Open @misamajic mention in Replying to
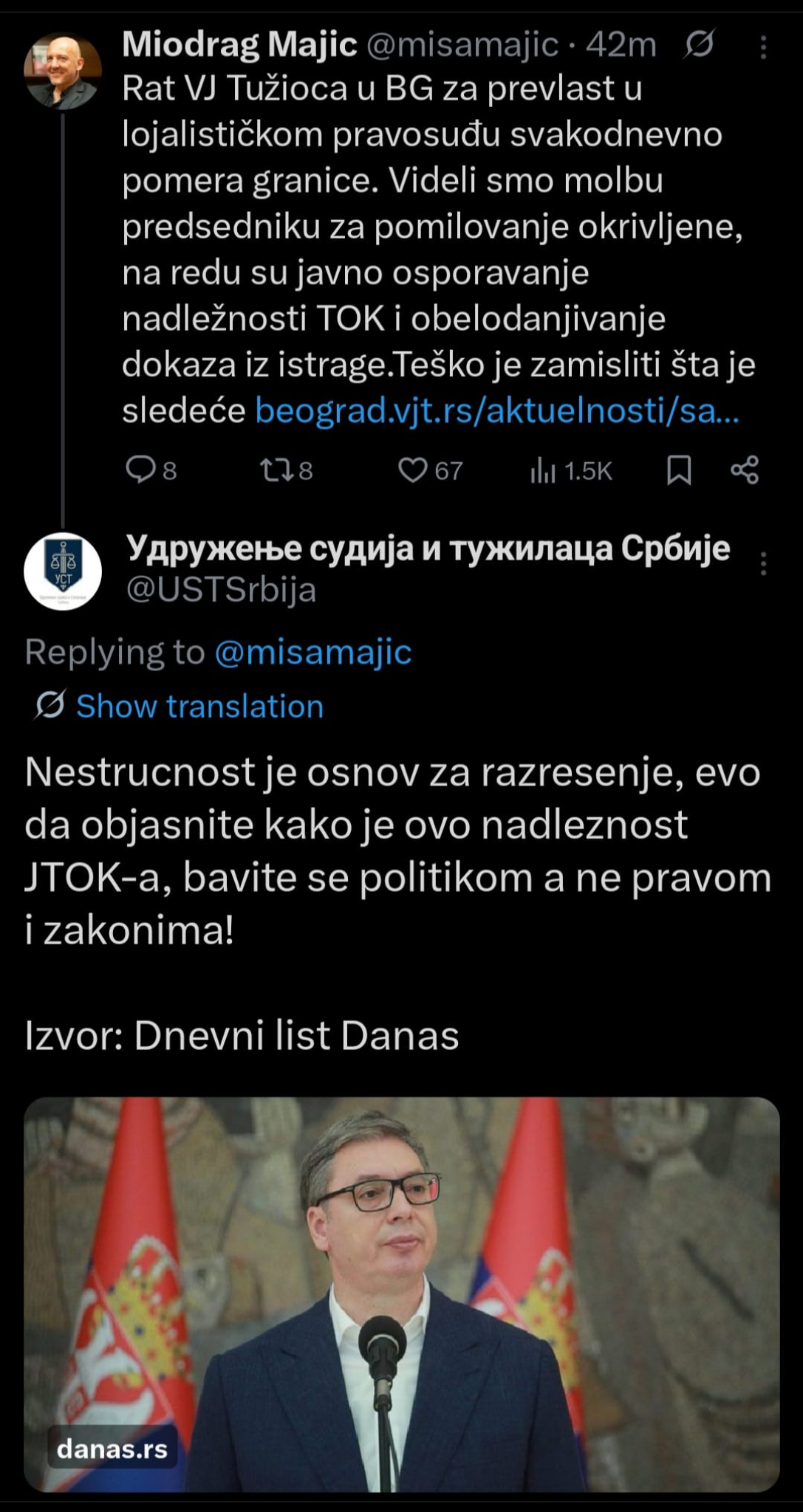 312,652
